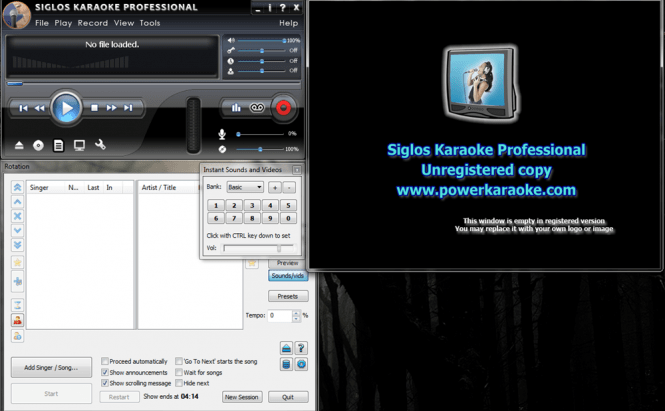Click instant sound button 1
Image resolution: width=665 pixels, height=411 pixels.
coord(216,205)
